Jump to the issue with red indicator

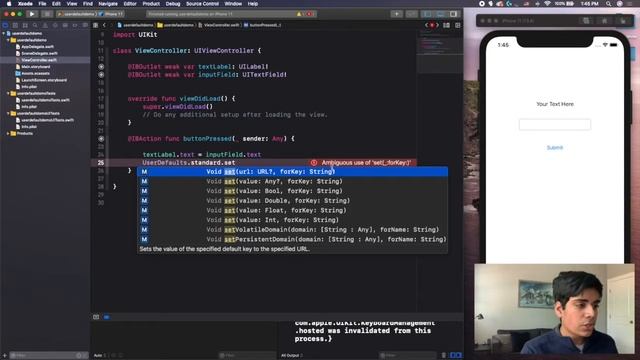[432, 25]
